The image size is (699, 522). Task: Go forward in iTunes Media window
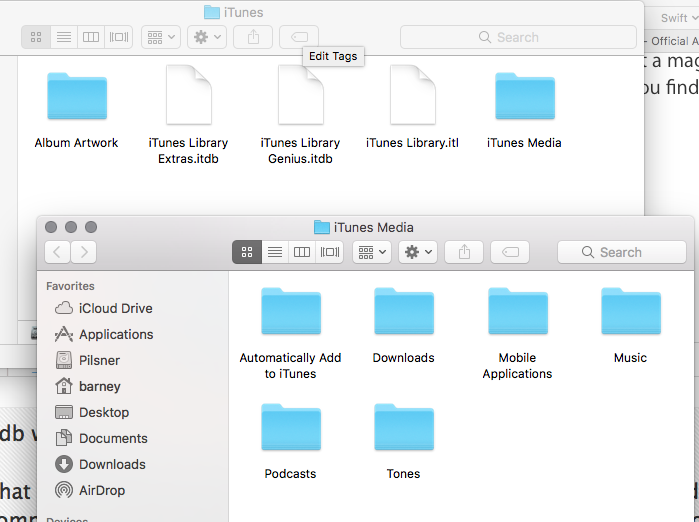(84, 252)
